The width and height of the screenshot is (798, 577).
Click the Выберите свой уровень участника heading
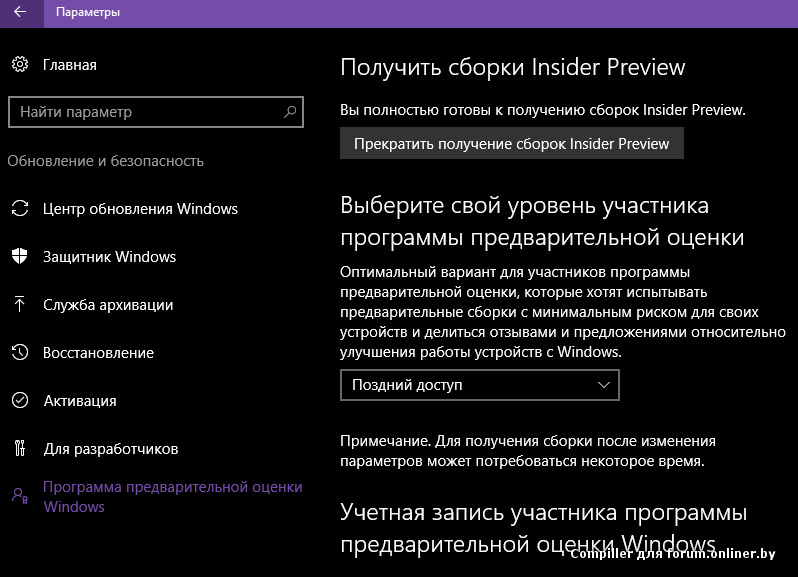tap(543, 221)
